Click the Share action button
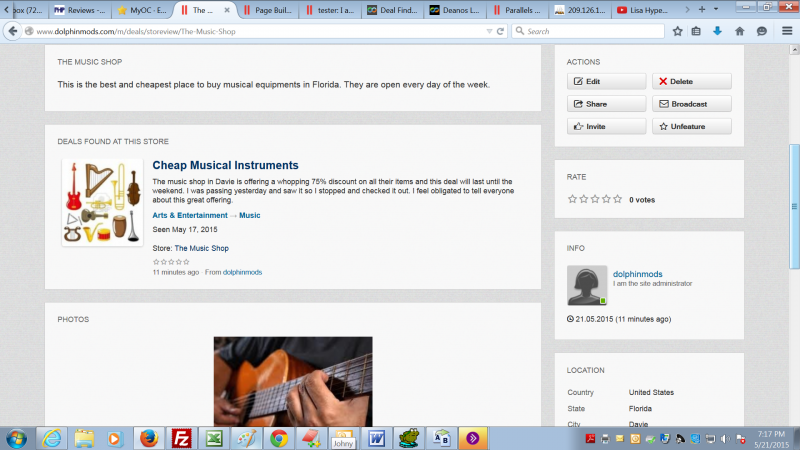This screenshot has width=800, height=450. (606, 104)
